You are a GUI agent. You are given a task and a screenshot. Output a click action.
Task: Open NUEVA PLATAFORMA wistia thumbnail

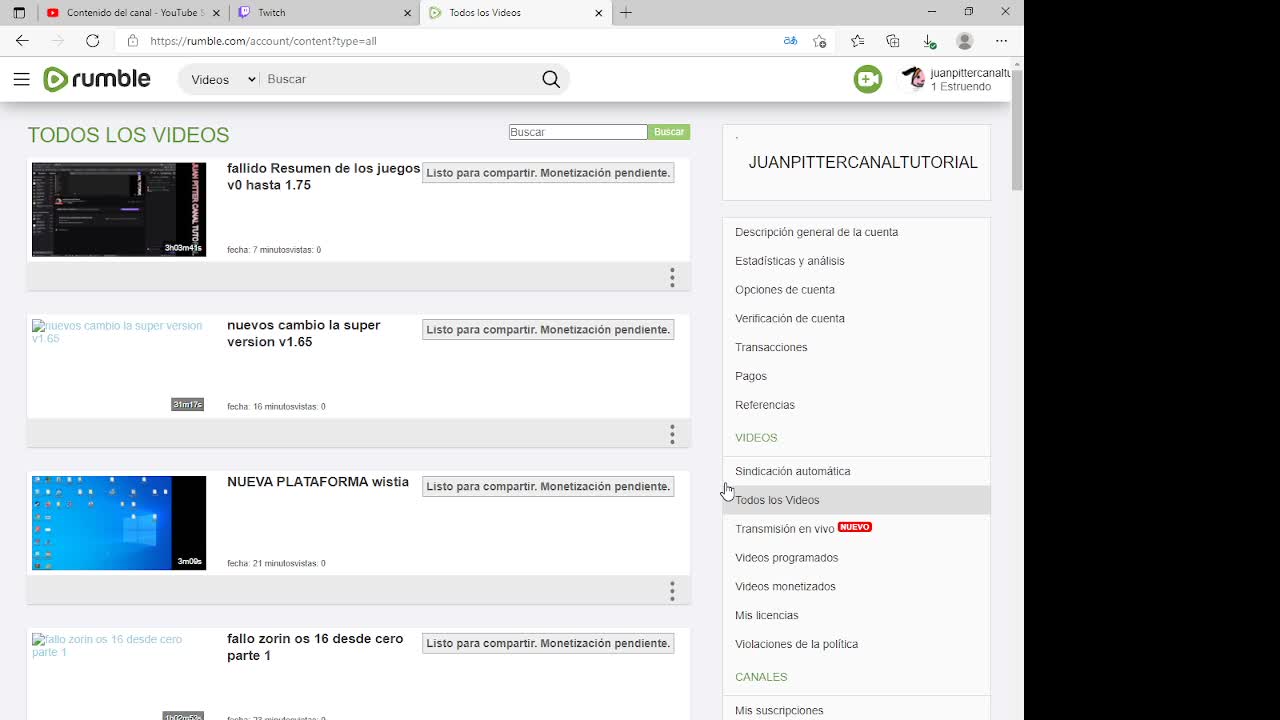pos(119,523)
